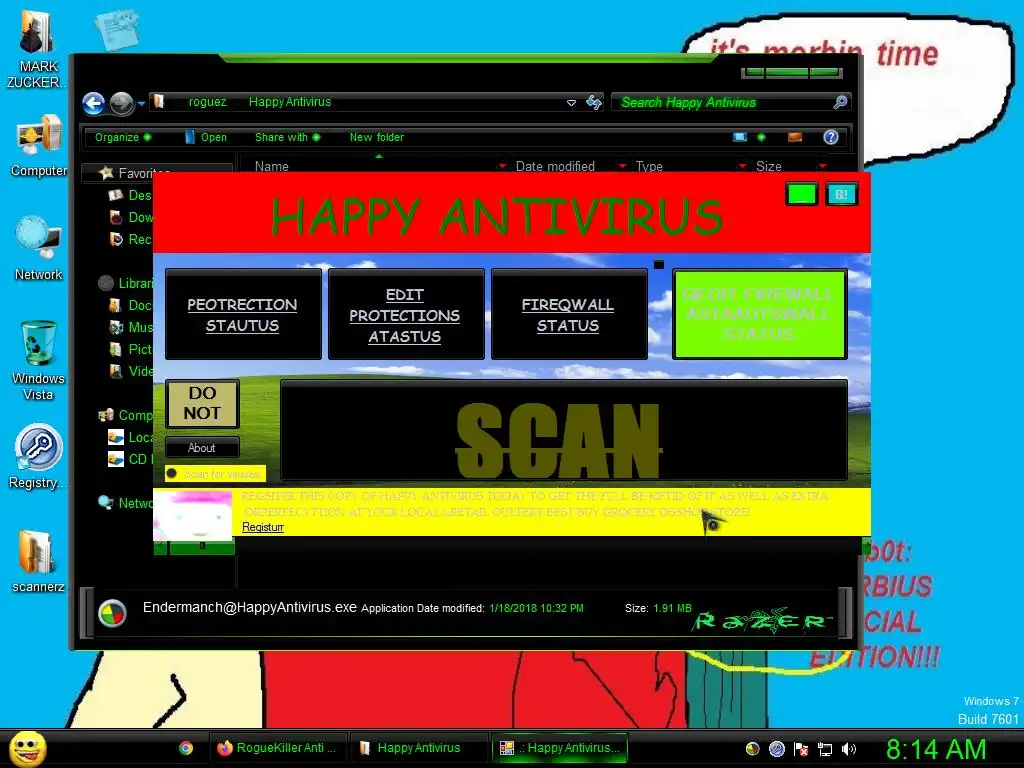This screenshot has height=768, width=1024.
Task: Click the 8:14 AM taskbar clock
Action: point(935,749)
